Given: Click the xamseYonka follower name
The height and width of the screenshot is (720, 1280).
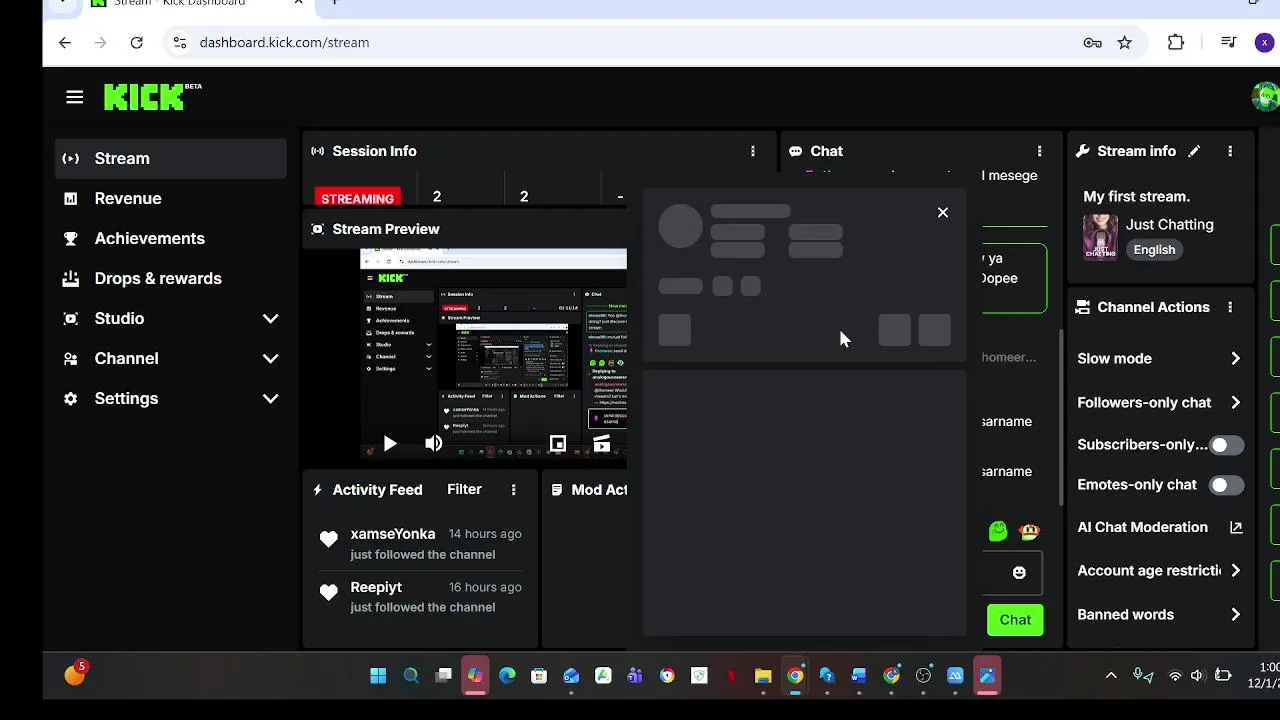Looking at the screenshot, I should (x=393, y=534).
